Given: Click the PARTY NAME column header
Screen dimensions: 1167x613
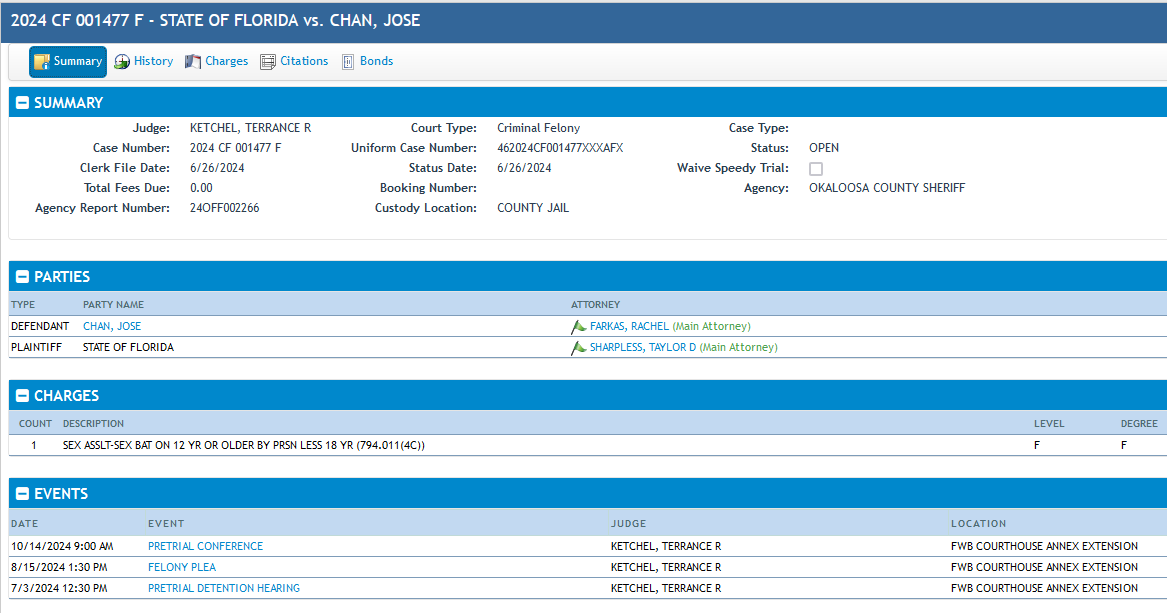Looking at the screenshot, I should click(x=113, y=304).
